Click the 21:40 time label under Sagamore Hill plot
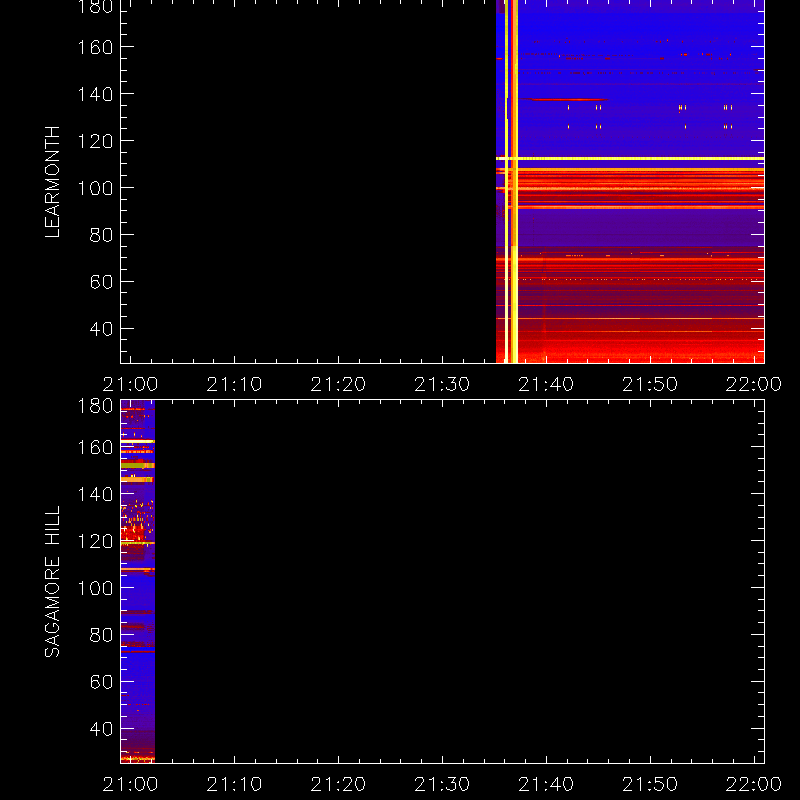Viewport: 800px width, 800px height. [546, 784]
